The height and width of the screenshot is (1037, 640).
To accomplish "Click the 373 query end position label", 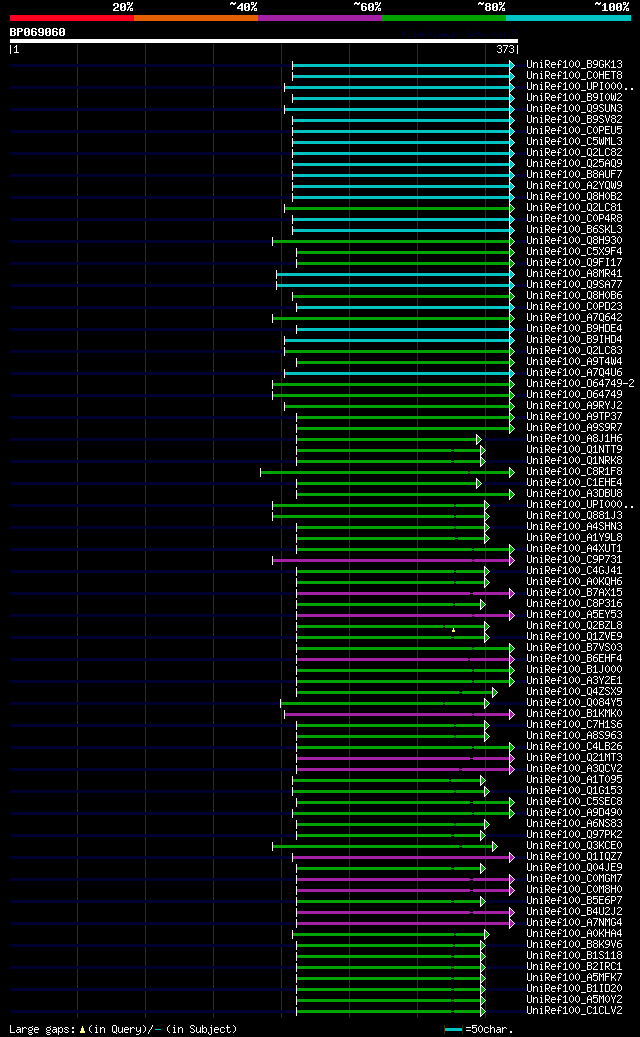I will point(505,49).
